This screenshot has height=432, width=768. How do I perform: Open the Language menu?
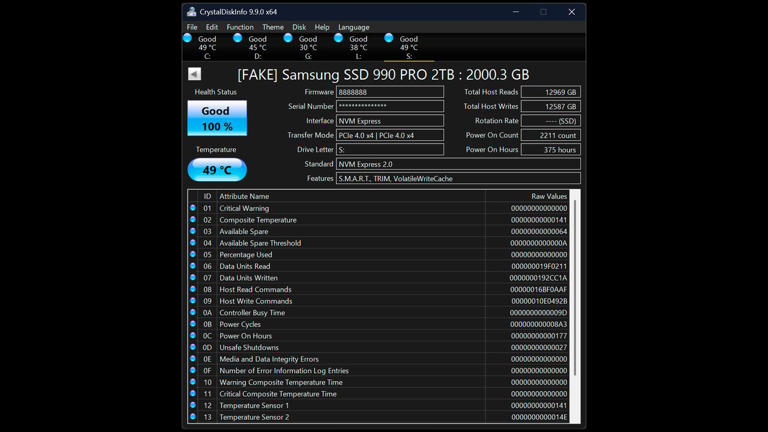(354, 27)
